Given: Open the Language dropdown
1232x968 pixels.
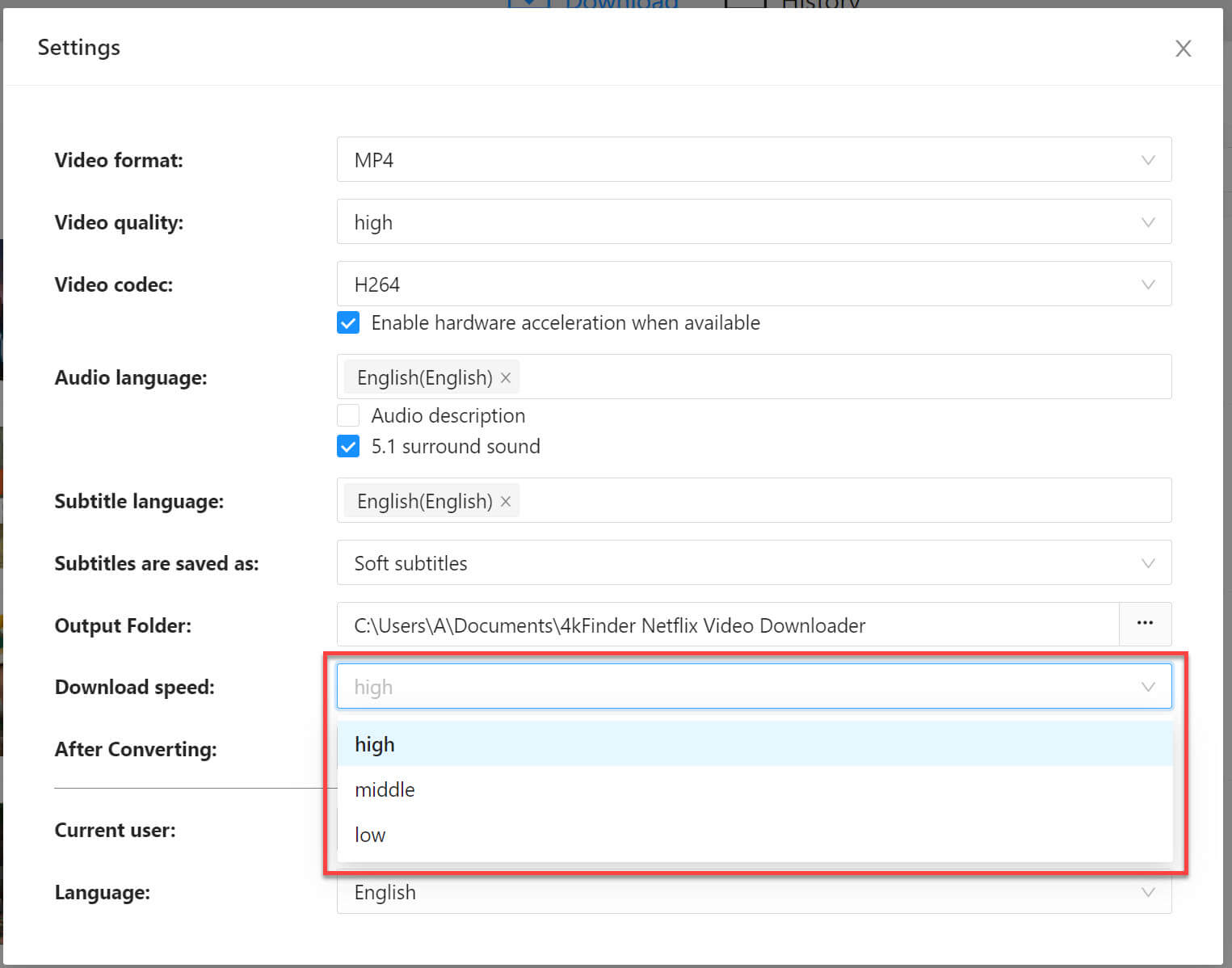Looking at the screenshot, I should click(x=754, y=892).
